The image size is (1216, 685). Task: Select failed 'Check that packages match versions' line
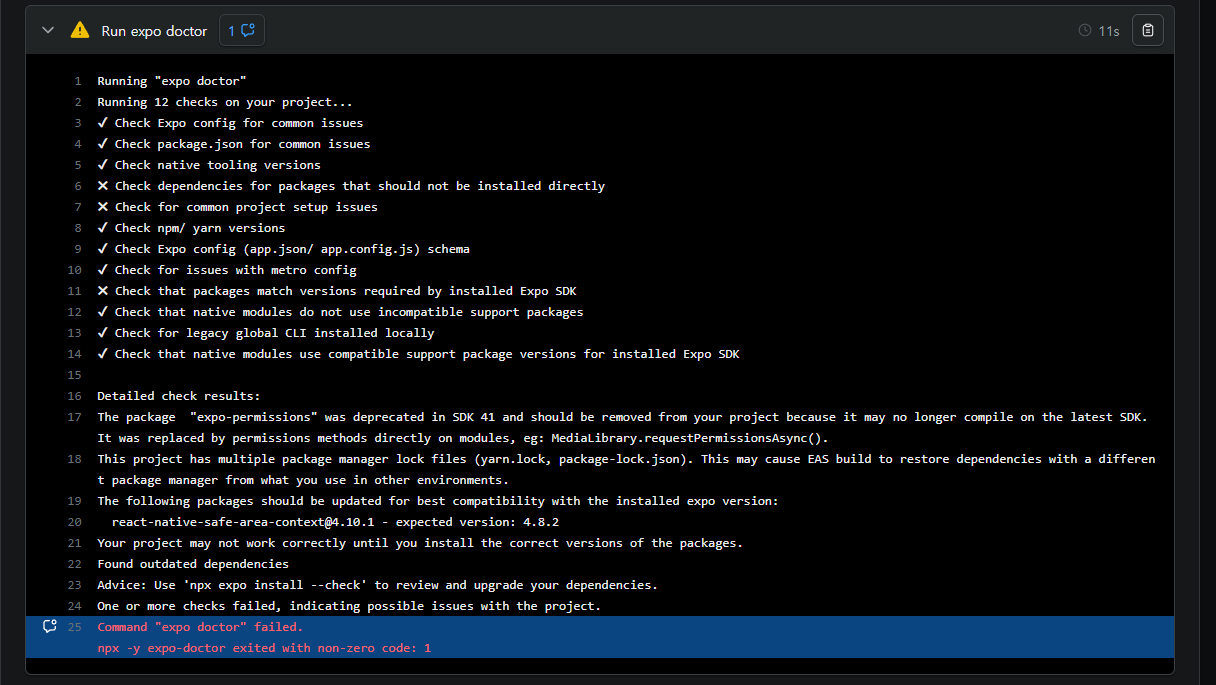pos(337,291)
